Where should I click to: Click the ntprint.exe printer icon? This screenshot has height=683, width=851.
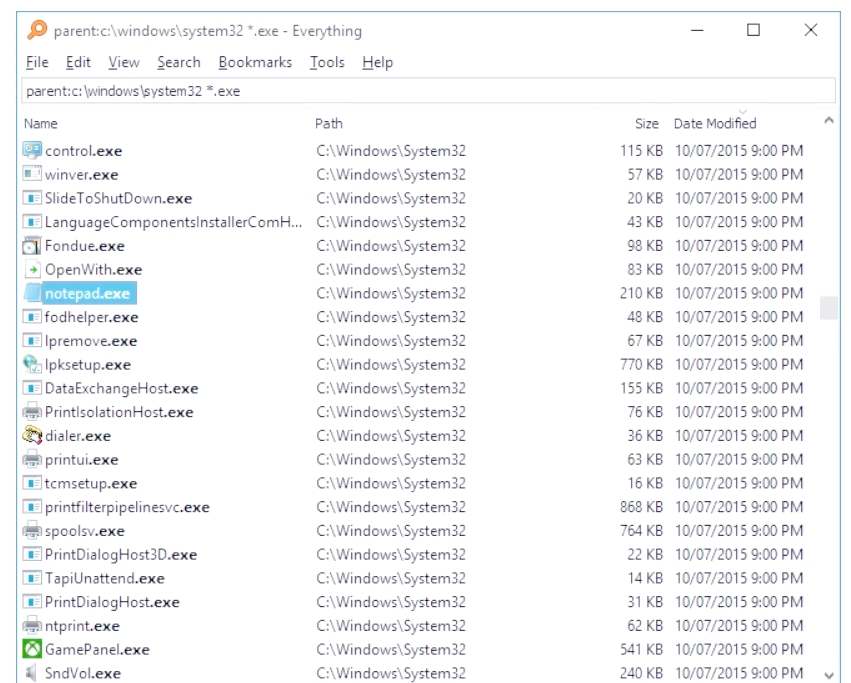(x=32, y=626)
